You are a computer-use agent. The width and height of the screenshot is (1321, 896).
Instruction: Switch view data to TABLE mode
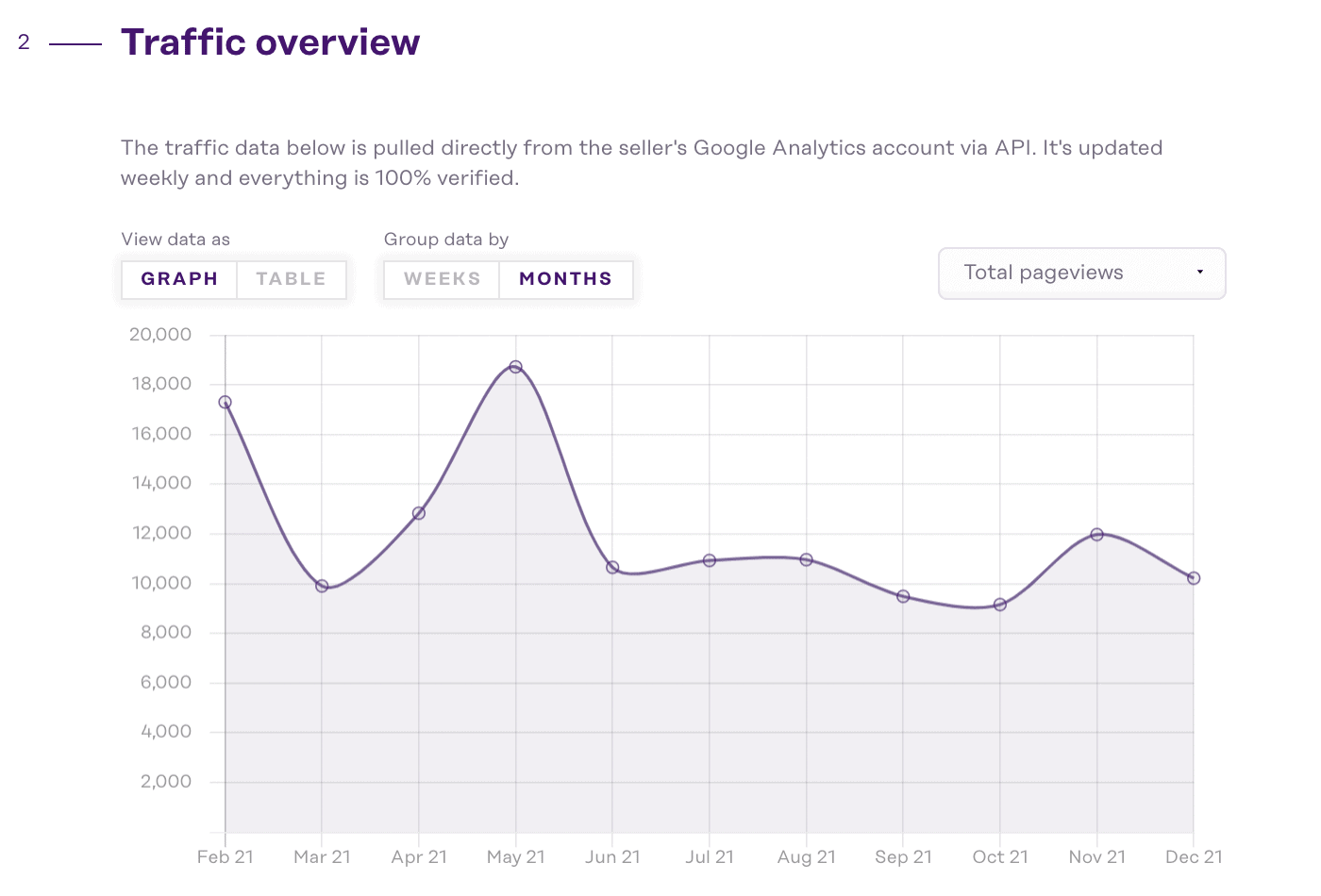(x=291, y=278)
